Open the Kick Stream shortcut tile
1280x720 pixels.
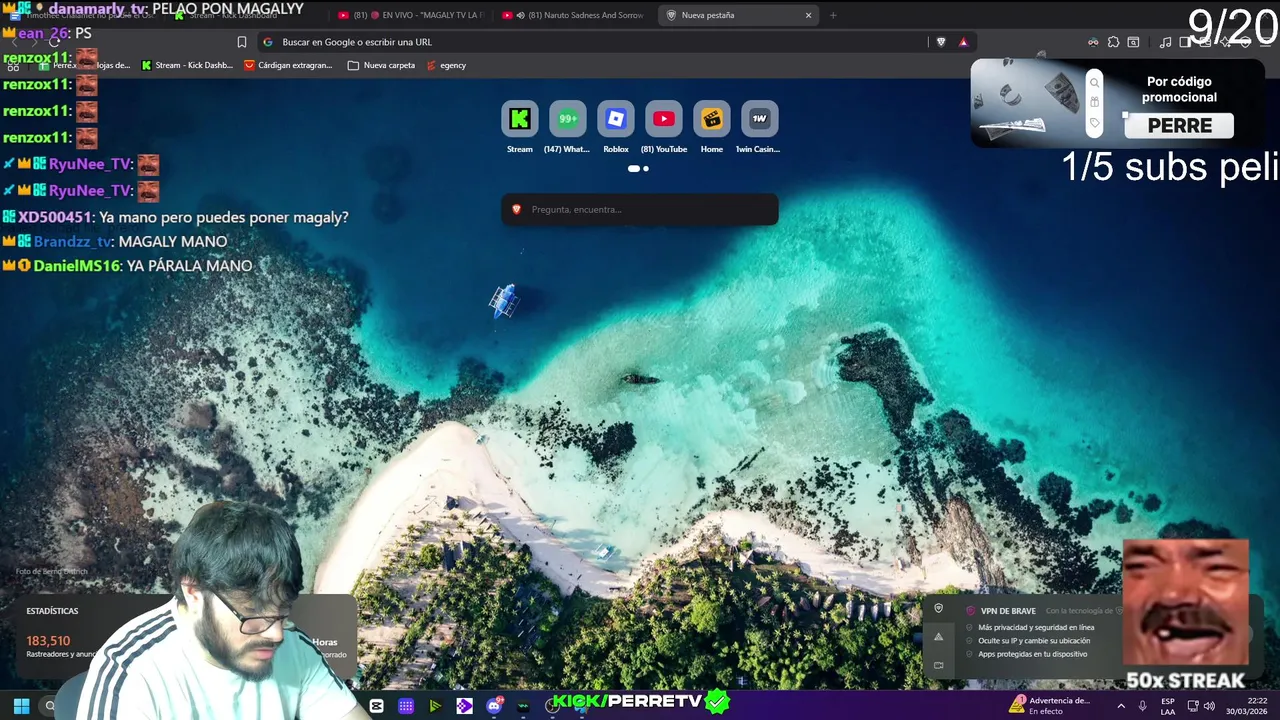[519, 119]
